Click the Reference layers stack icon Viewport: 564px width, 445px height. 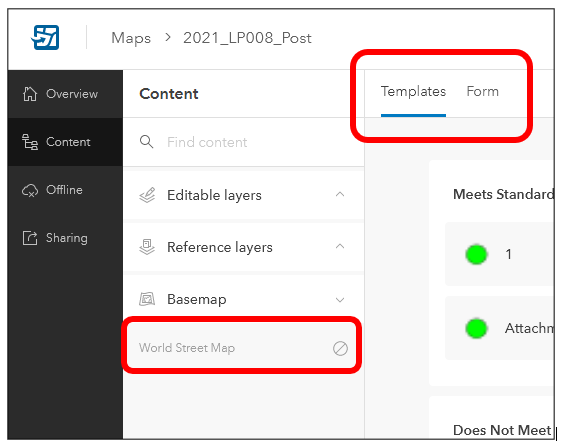[147, 247]
